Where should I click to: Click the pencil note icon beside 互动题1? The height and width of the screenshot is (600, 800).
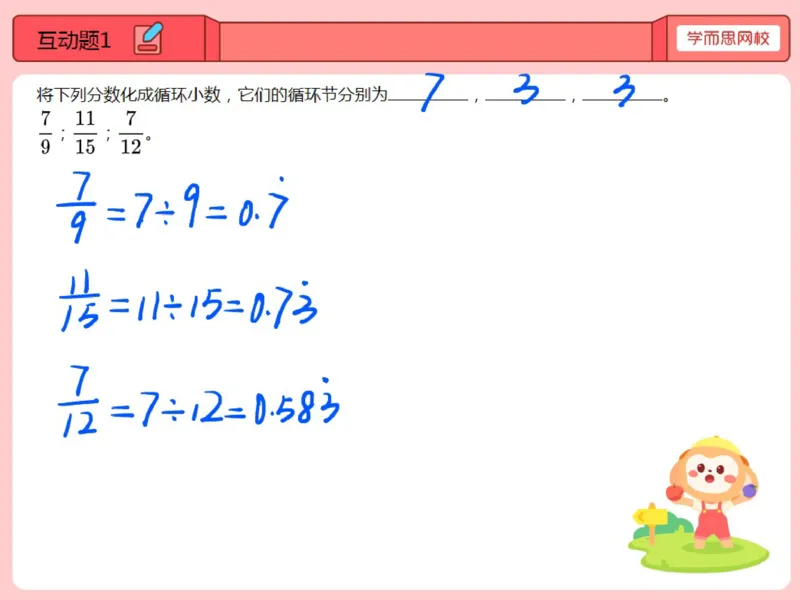[x=148, y=38]
